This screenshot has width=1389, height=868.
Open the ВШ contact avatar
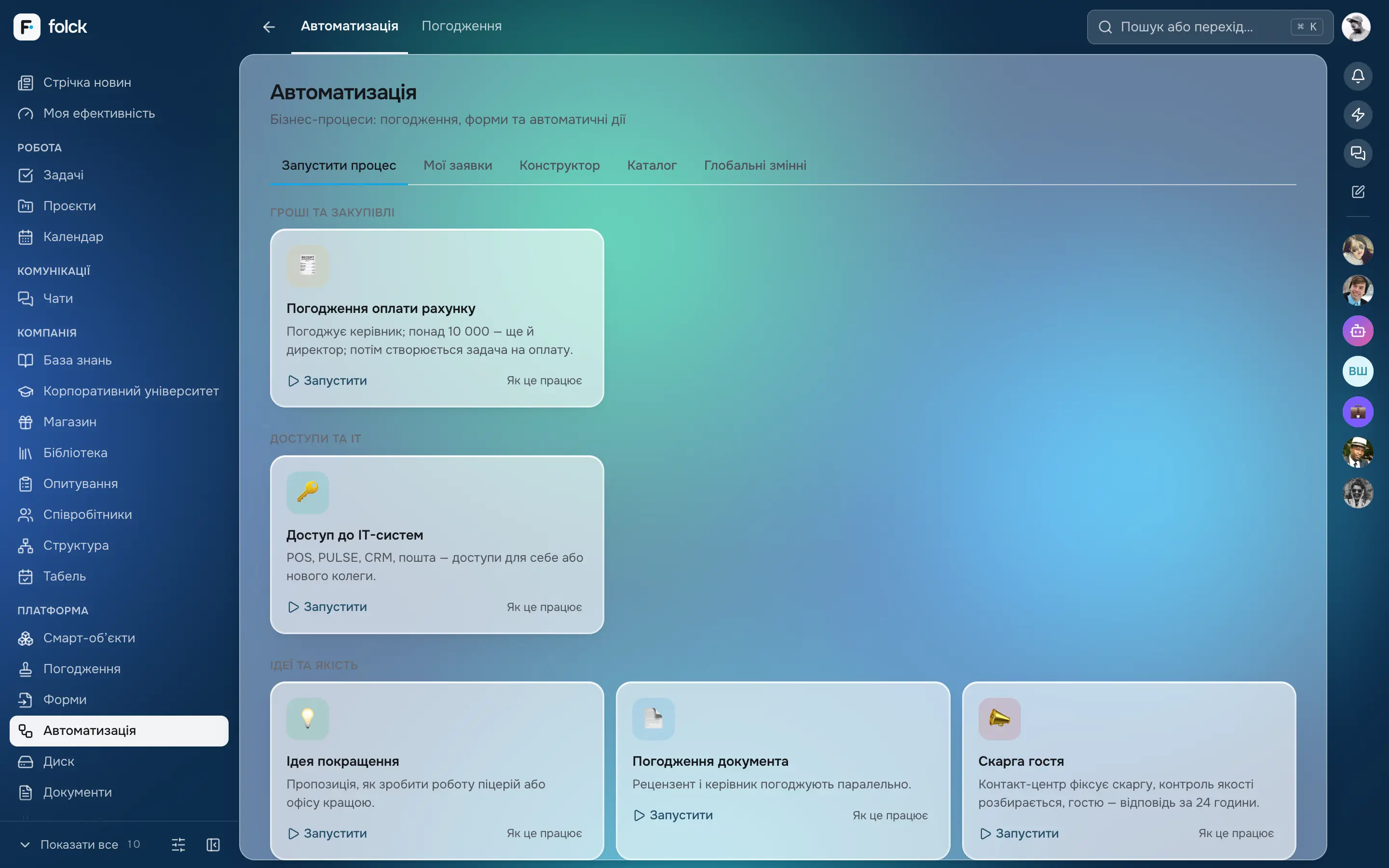1358,371
